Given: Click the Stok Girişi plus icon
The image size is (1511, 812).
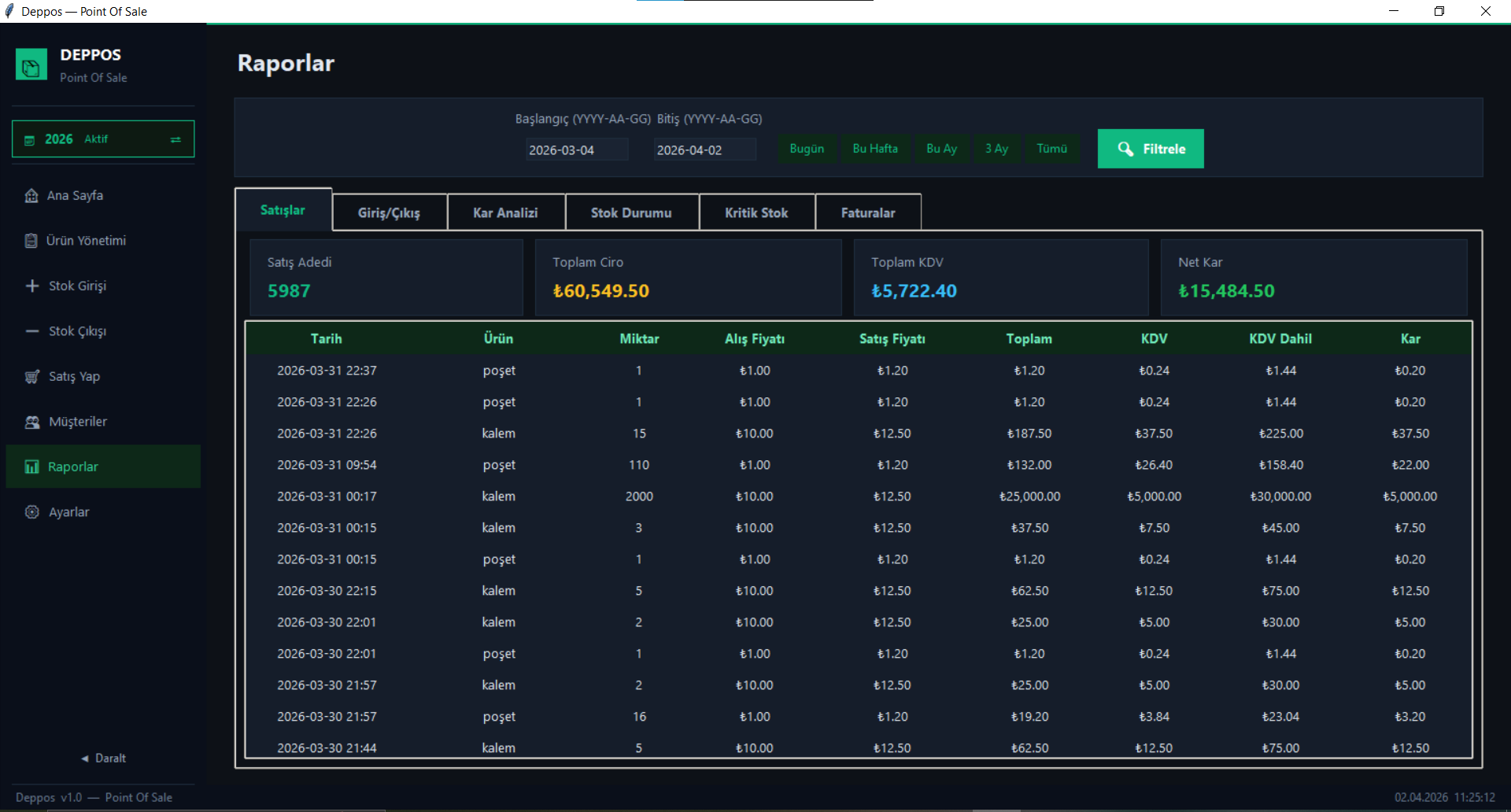Looking at the screenshot, I should pyautogui.click(x=32, y=286).
